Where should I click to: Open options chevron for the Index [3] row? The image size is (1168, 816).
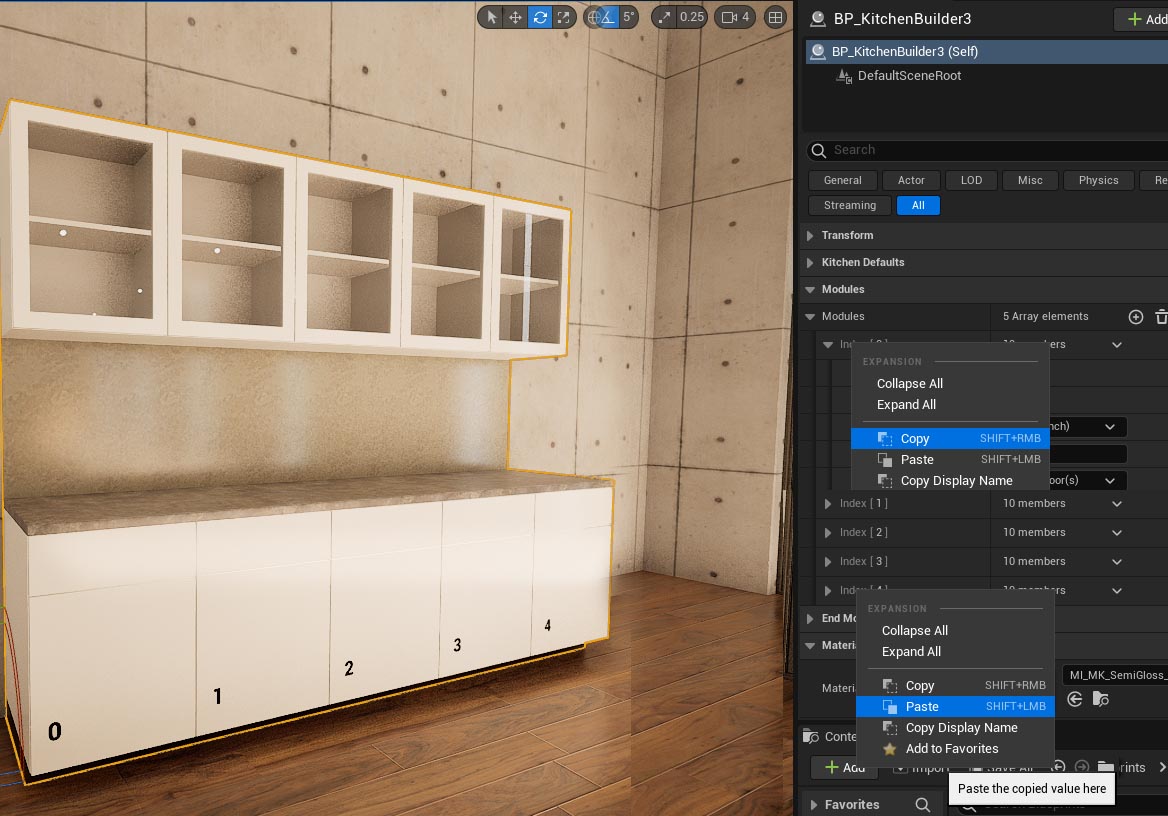(x=1117, y=562)
